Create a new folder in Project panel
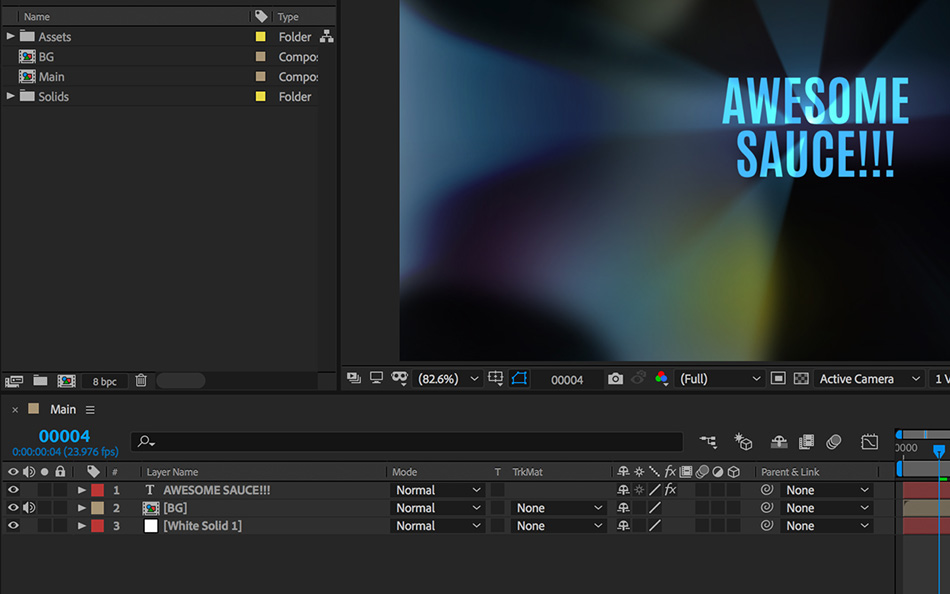Screen dimensions: 950x594 40,381
